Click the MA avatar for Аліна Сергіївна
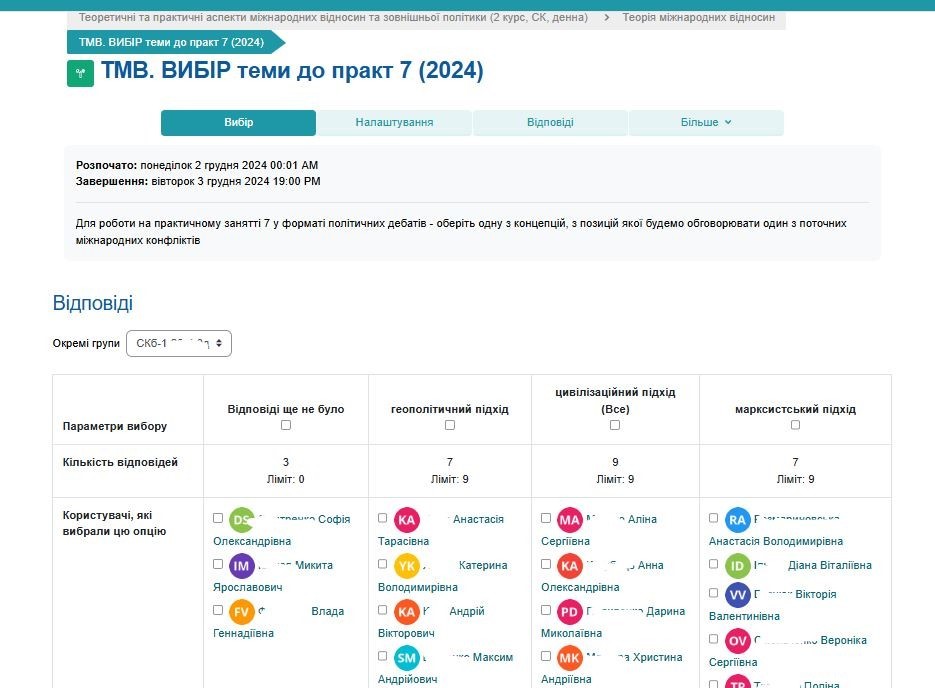Viewport: 935px width, 688px height. coord(570,520)
